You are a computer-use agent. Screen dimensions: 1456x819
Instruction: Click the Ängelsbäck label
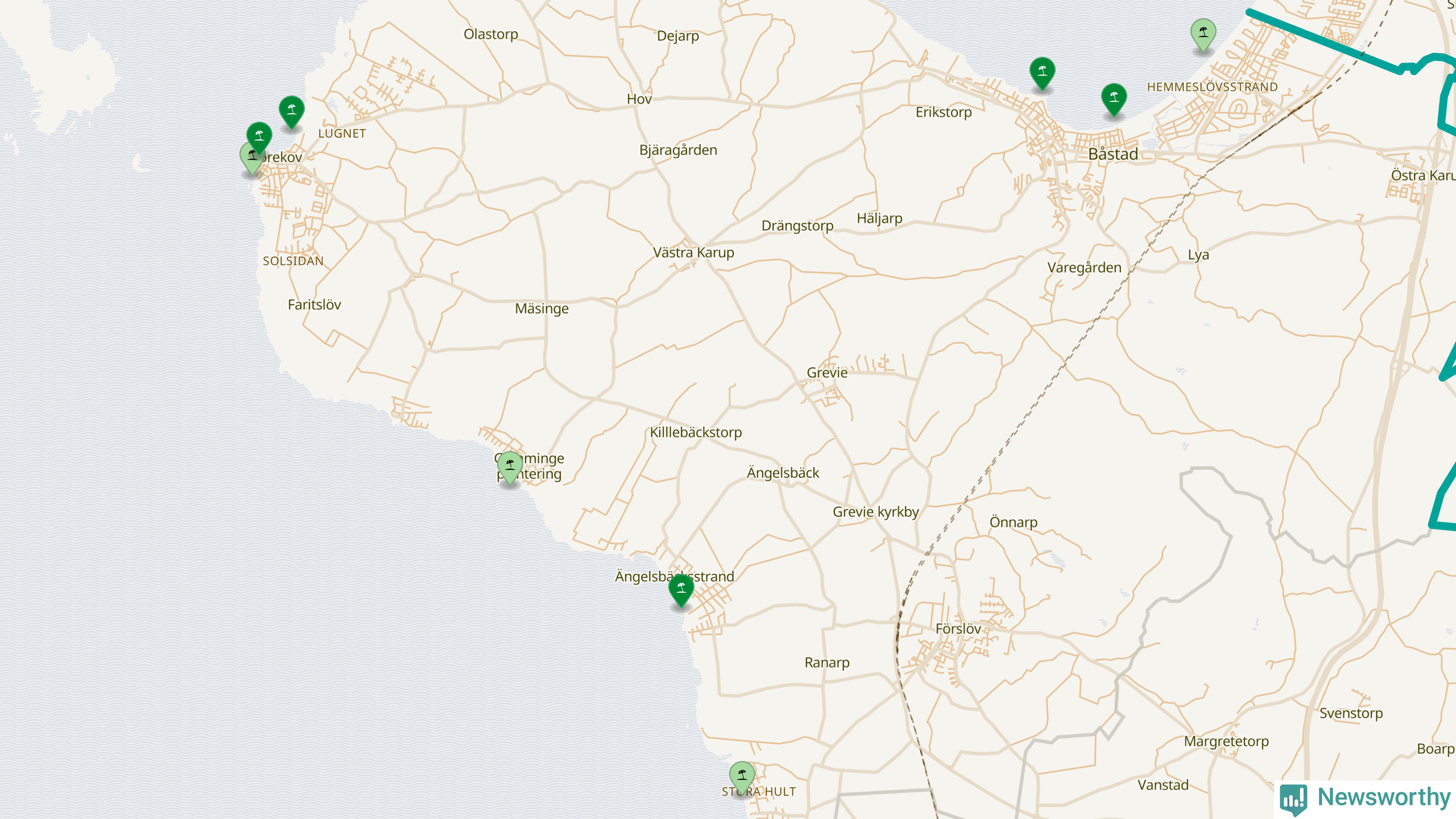pos(783,473)
